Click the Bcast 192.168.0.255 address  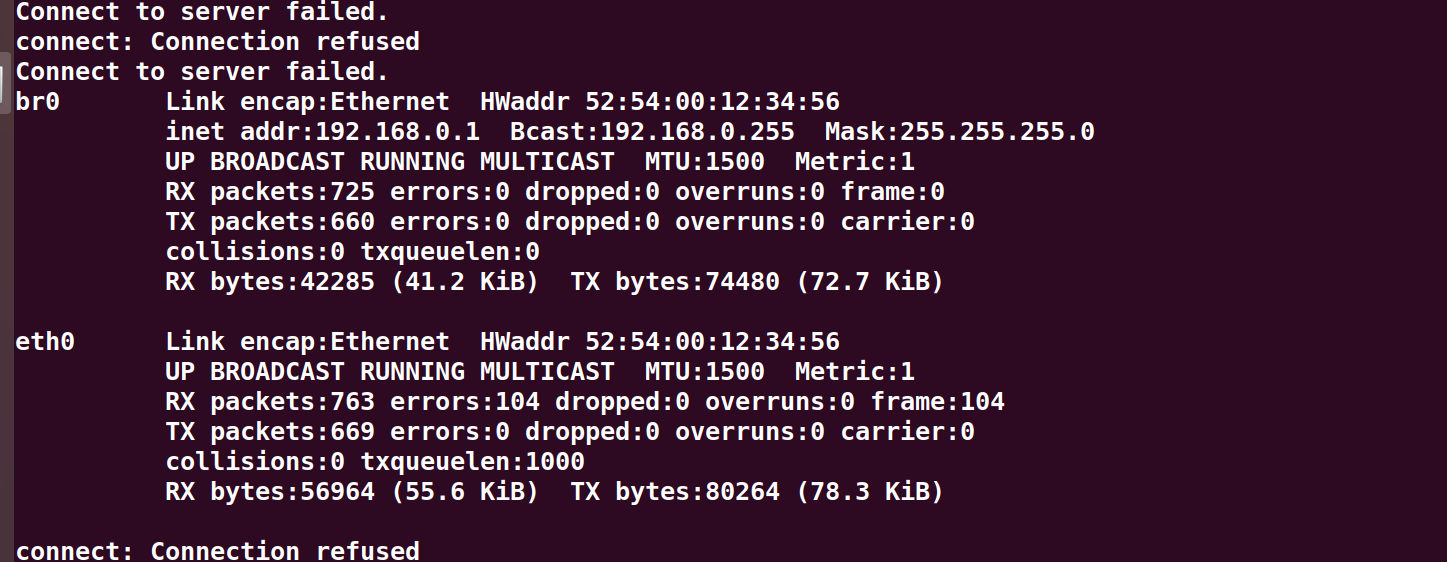coord(652,132)
